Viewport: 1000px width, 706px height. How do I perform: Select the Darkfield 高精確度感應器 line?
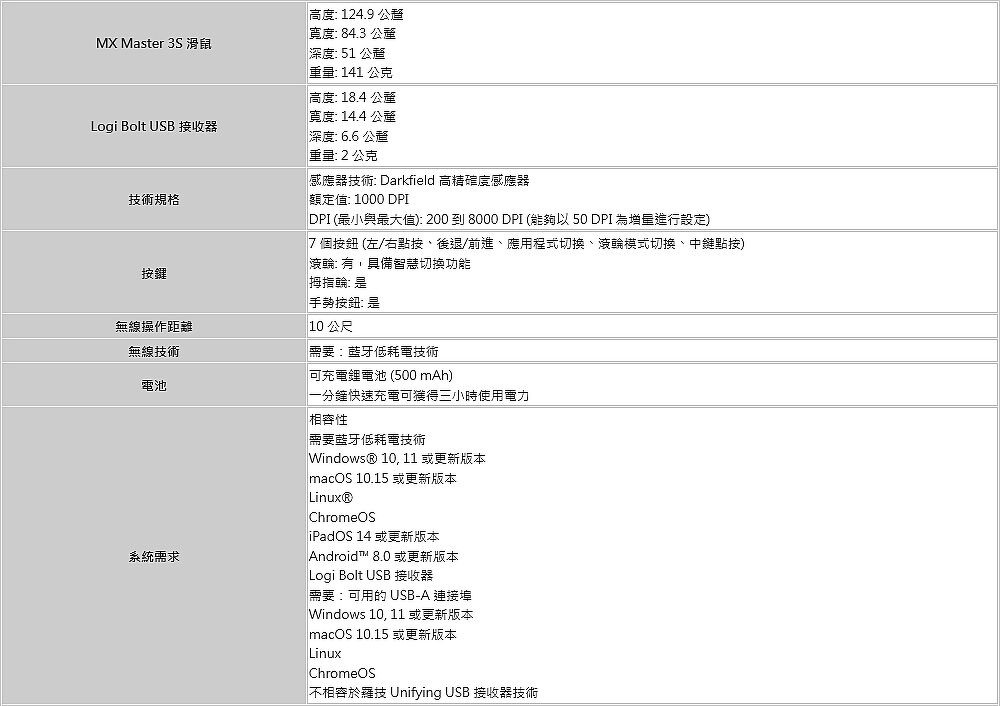pyautogui.click(x=419, y=181)
